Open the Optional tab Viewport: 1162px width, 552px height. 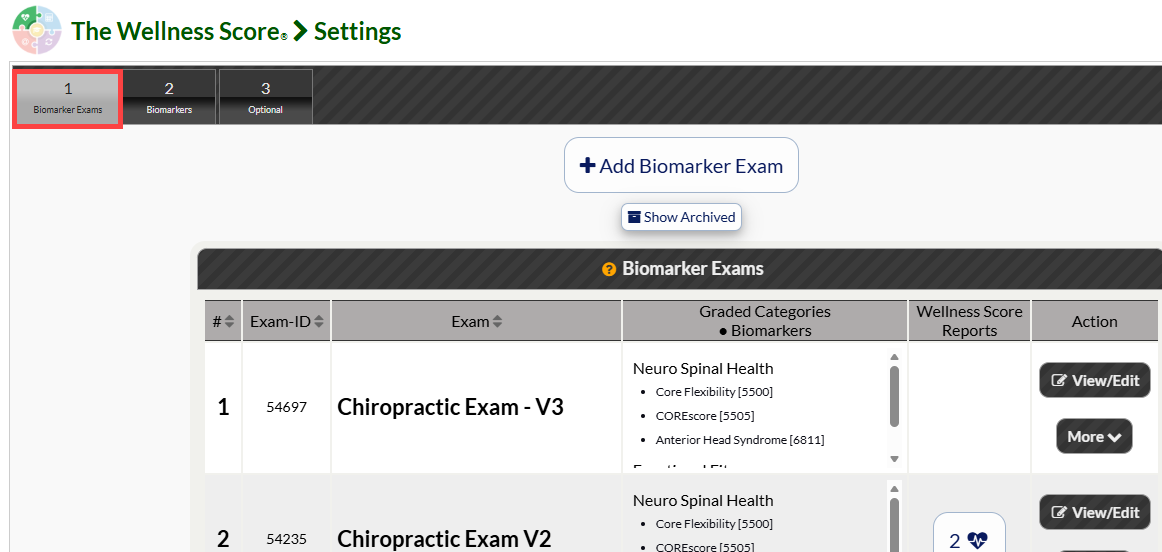[x=265, y=97]
